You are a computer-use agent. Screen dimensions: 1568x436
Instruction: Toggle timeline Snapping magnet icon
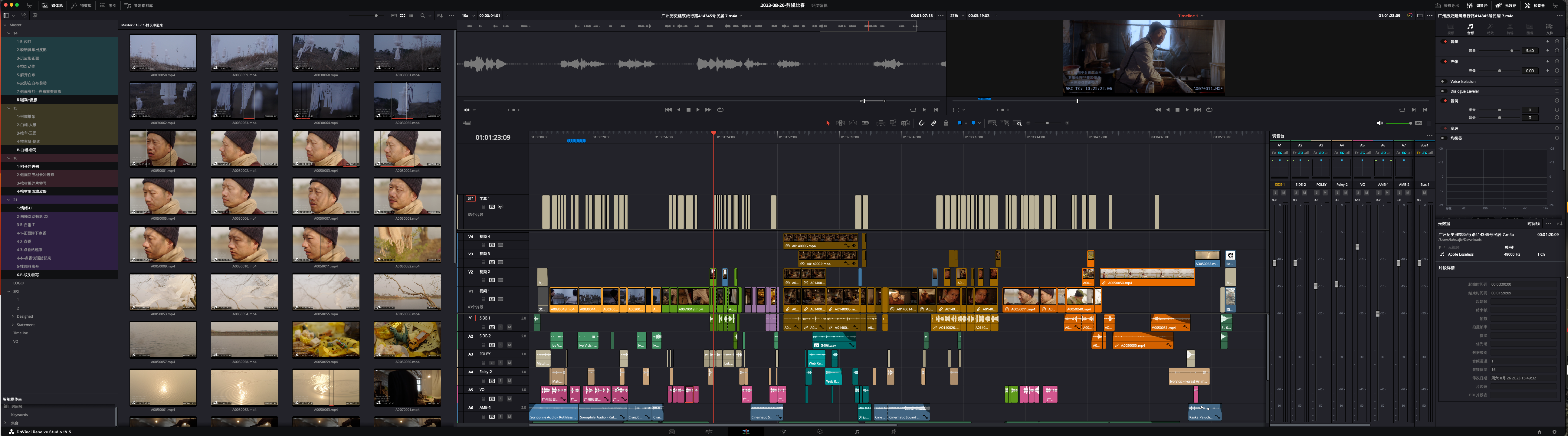(922, 123)
